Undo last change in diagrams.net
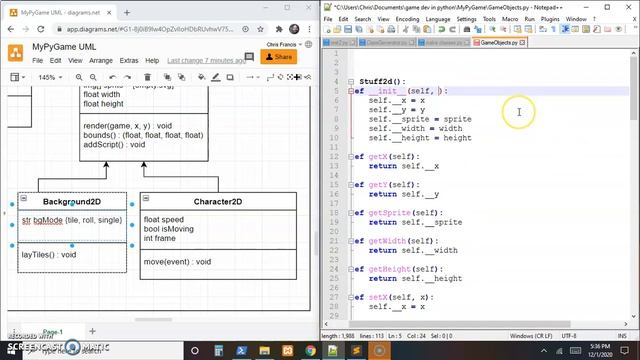Image resolution: width=640 pixels, height=360 pixels. 113,77
